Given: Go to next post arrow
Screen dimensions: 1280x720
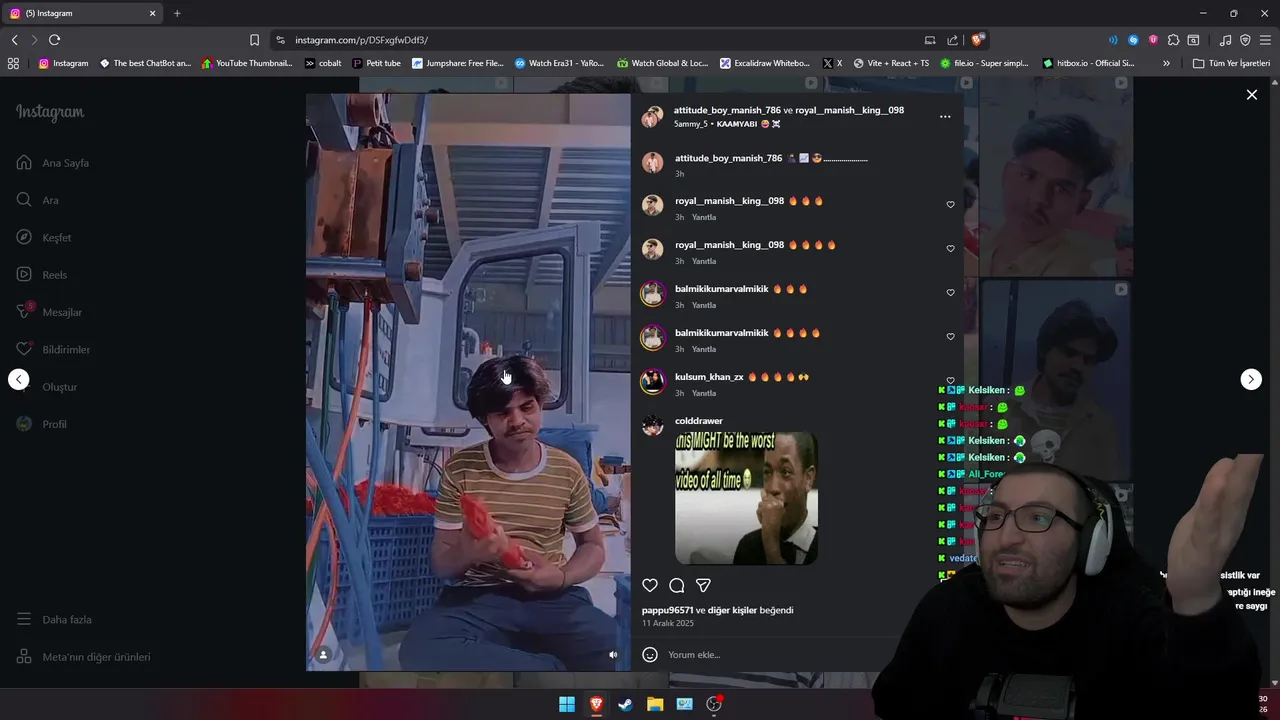Looking at the screenshot, I should (1251, 379).
